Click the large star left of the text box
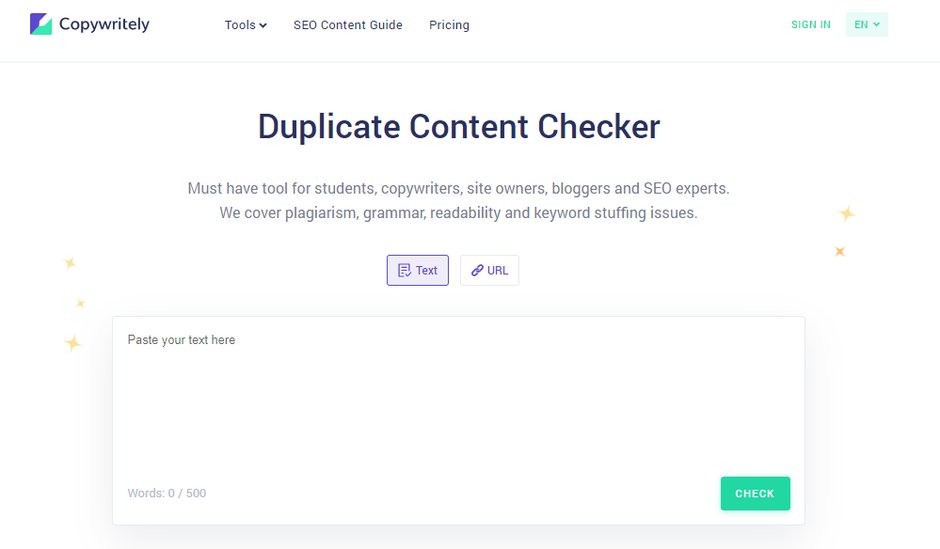Viewport: 940px width, 549px height. (73, 343)
